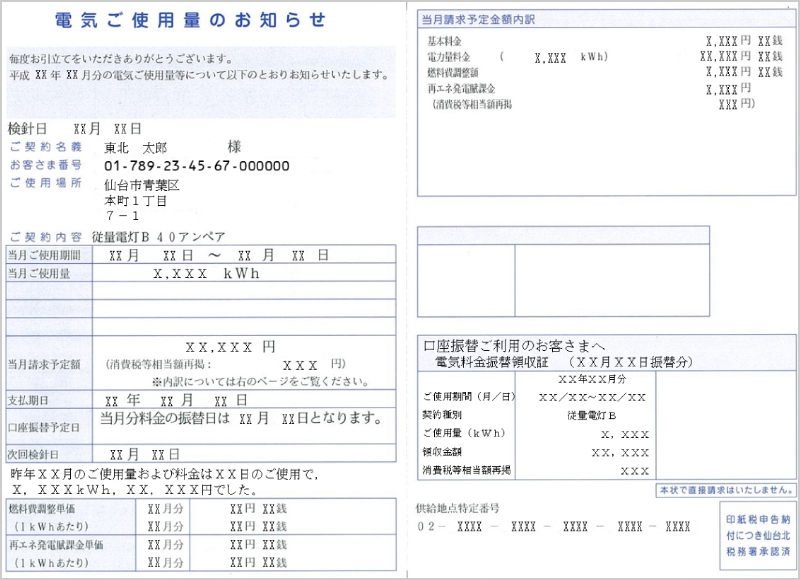Click the 支払期日 row label
This screenshot has width=800, height=580.
tap(28, 400)
